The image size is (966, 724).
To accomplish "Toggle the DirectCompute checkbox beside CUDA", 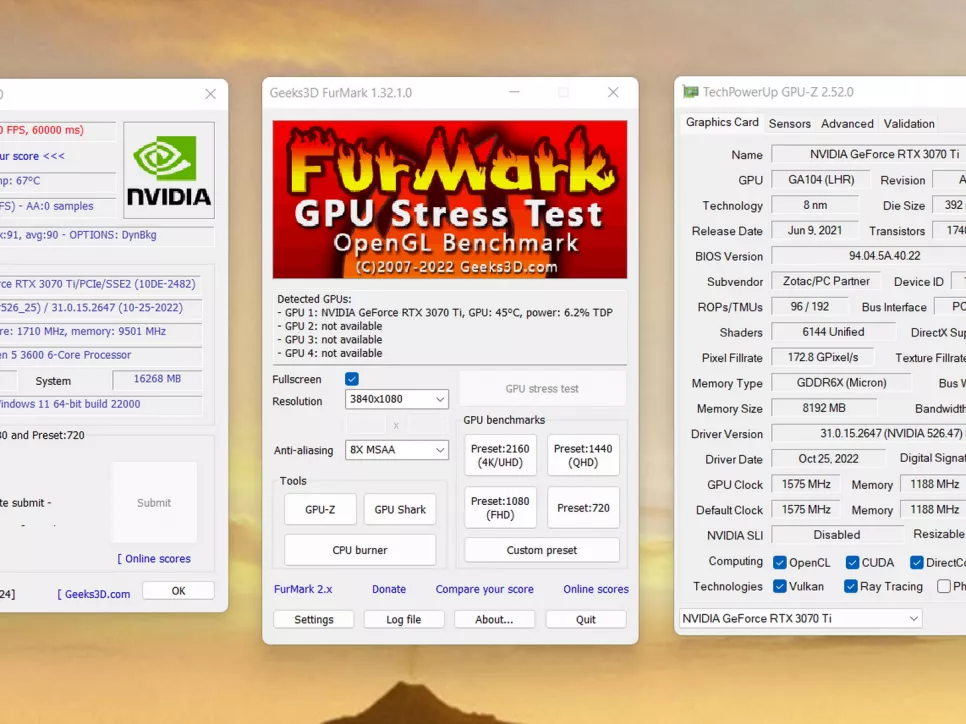I will (x=917, y=562).
